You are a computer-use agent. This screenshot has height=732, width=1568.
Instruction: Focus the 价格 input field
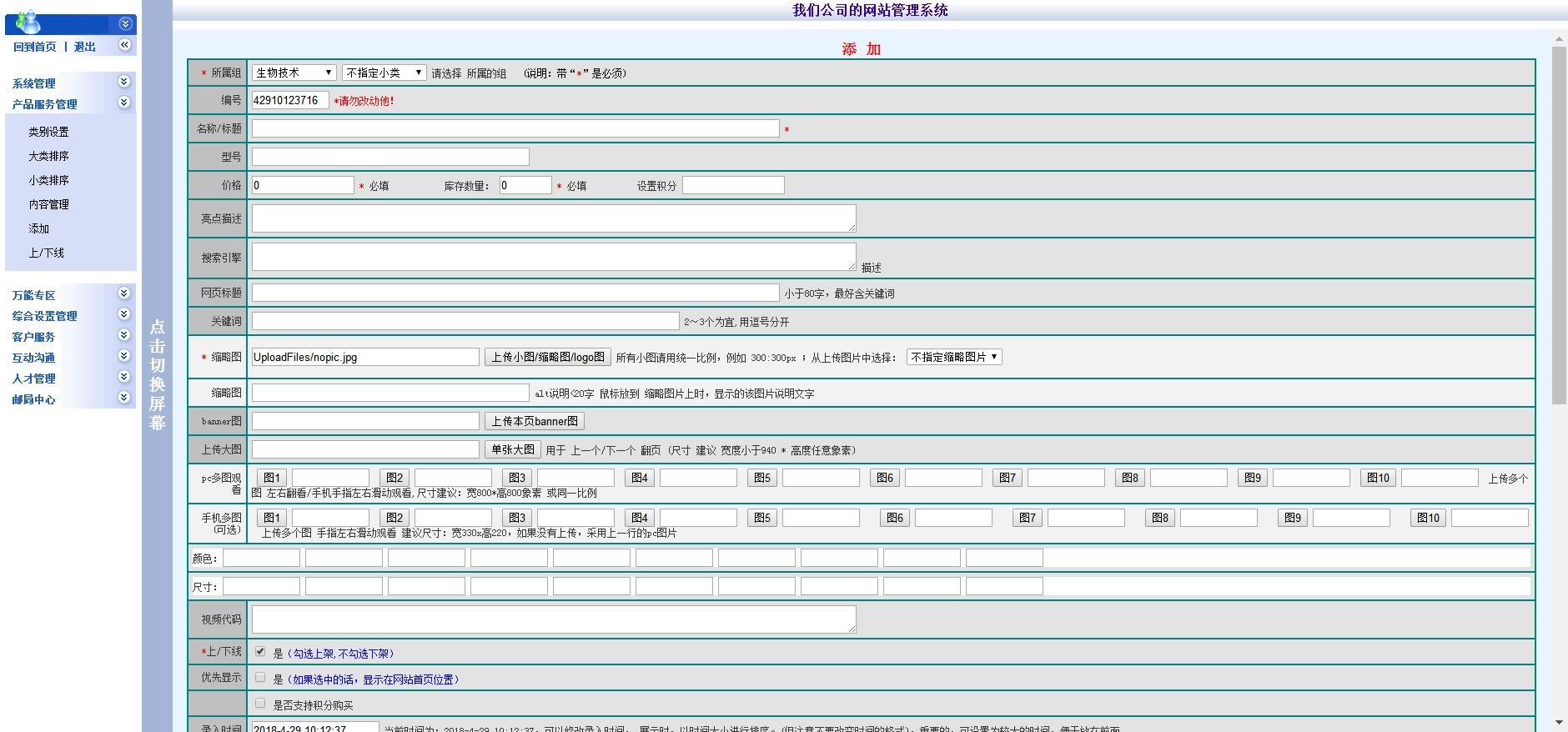303,185
